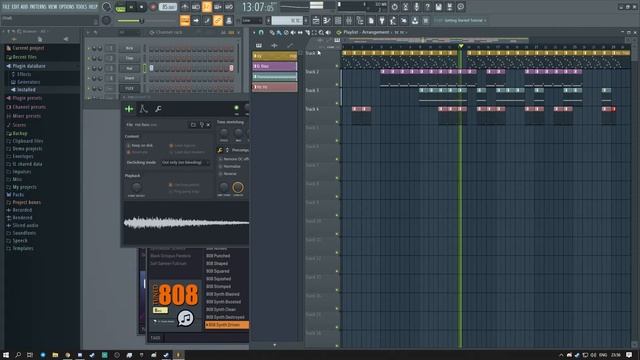Toggle the highlighted typing keyboard icon
Viewport: 640px width, 360px height.
(x=184, y=20)
